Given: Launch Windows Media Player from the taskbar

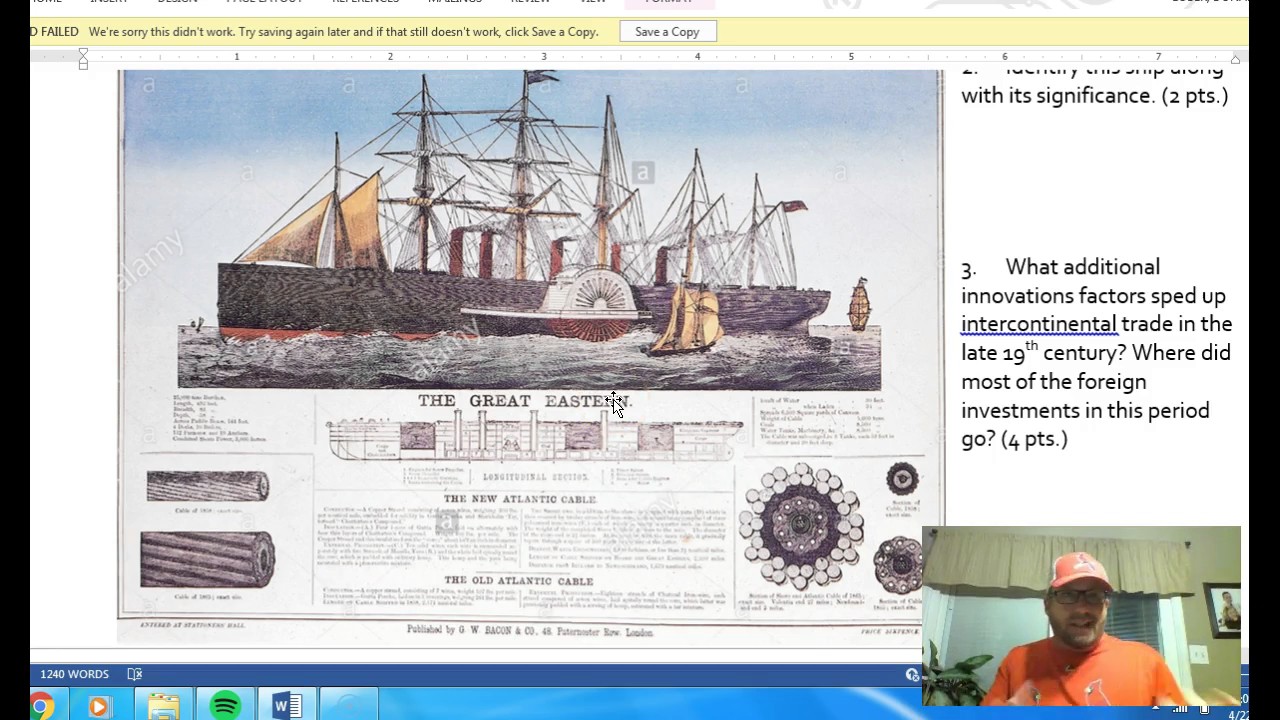Looking at the screenshot, I should 98,707.
